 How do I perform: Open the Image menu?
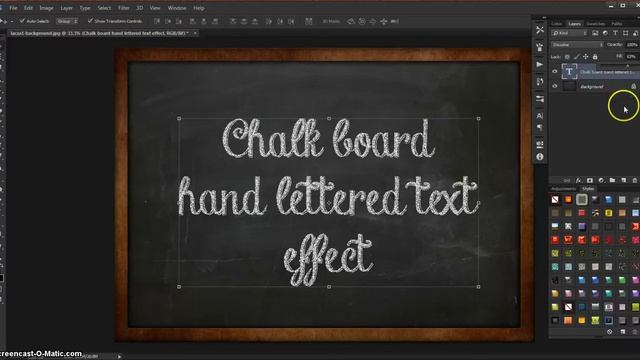pyautogui.click(x=46, y=8)
